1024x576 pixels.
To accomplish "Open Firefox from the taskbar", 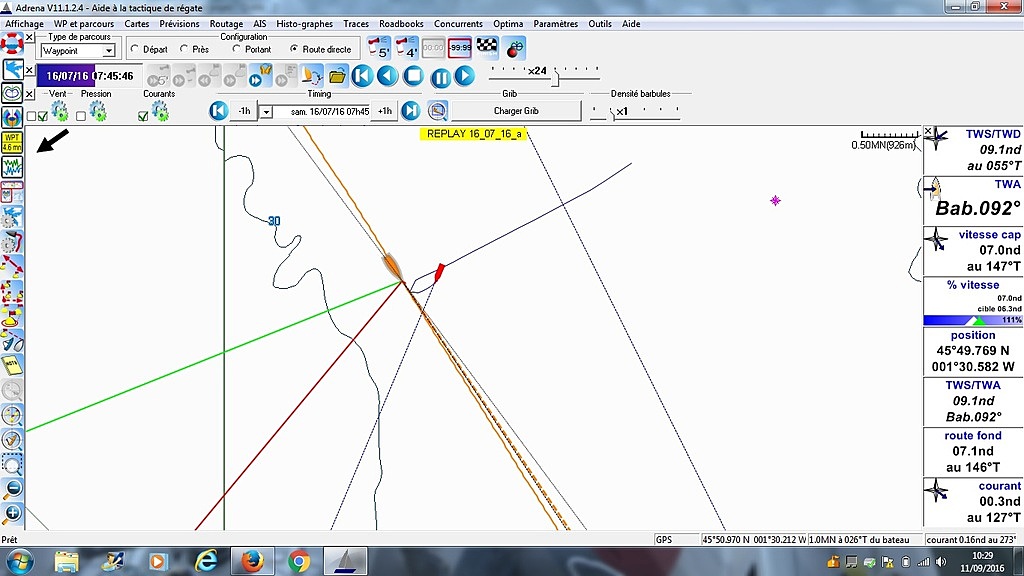I will point(251,562).
